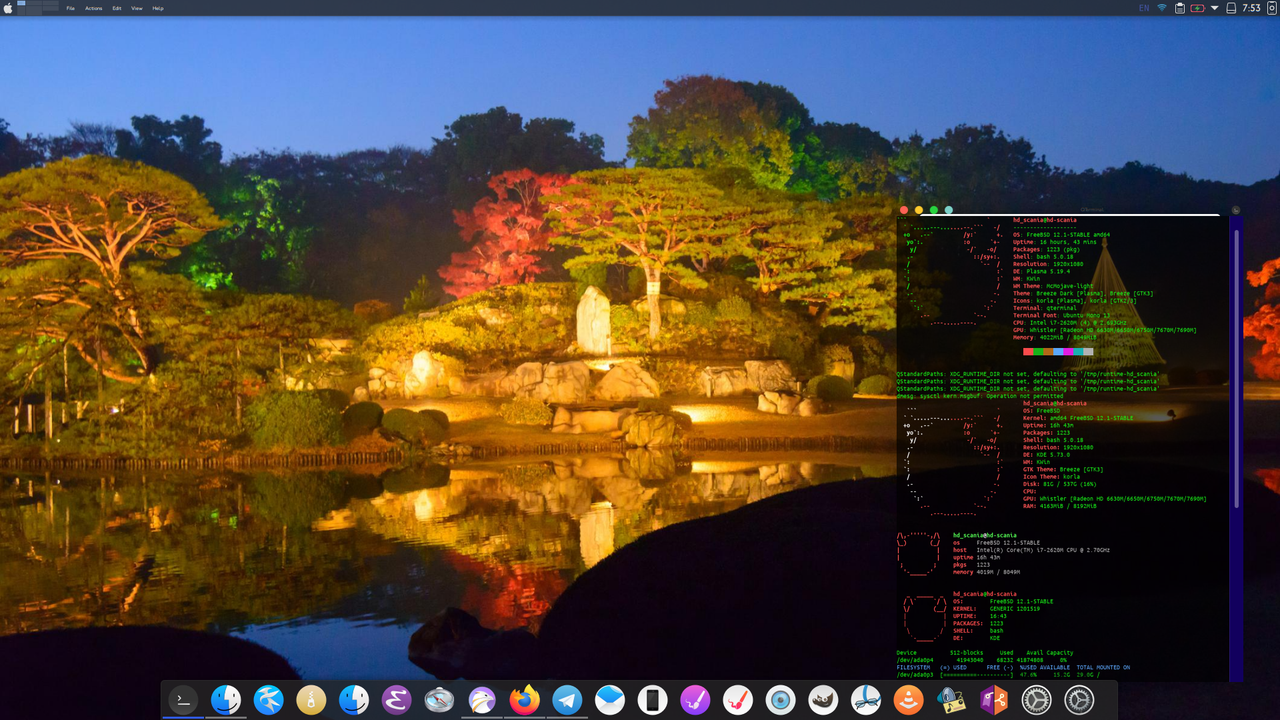
Task: Open the Wi-Fi network tray icon
Action: click(x=1162, y=7)
